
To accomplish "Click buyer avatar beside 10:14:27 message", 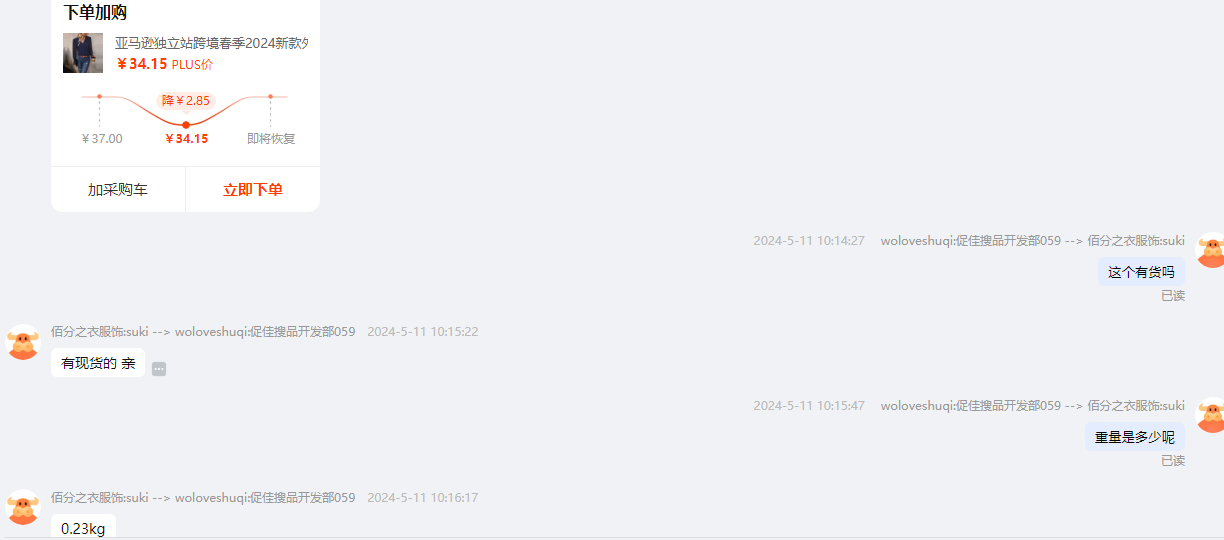I will [x=1211, y=250].
